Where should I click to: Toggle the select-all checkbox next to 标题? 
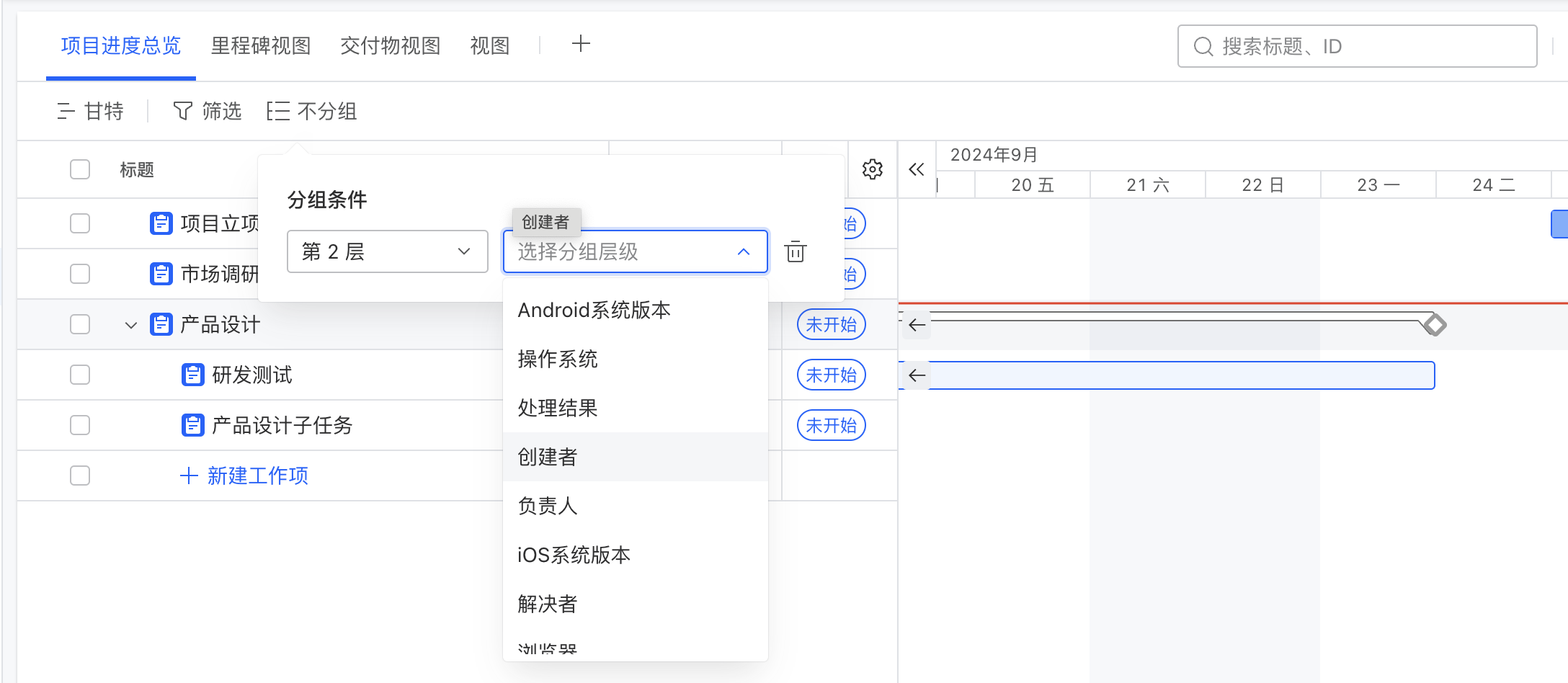pos(80,169)
